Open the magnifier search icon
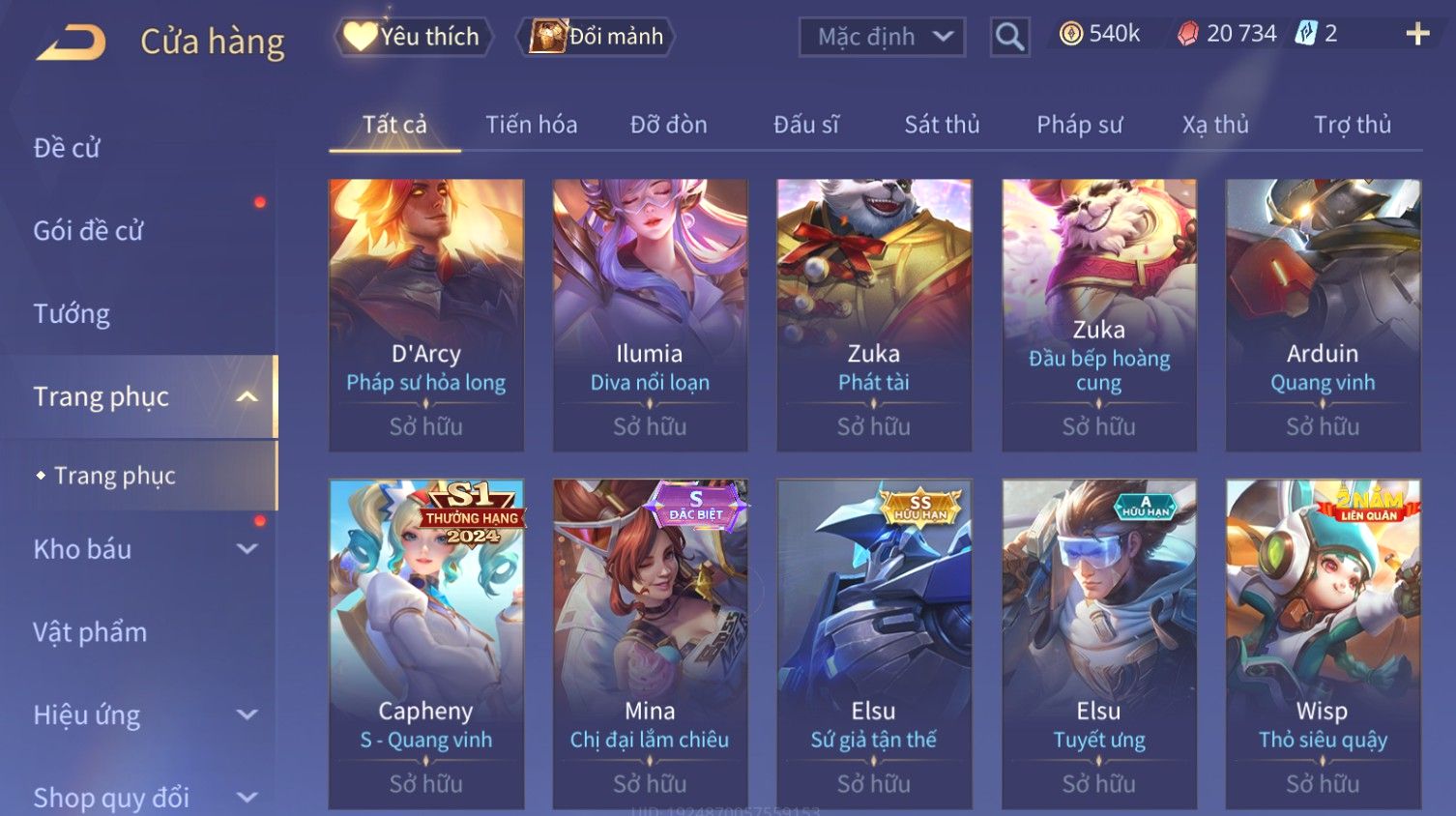This screenshot has width=1456, height=816. tap(1009, 37)
